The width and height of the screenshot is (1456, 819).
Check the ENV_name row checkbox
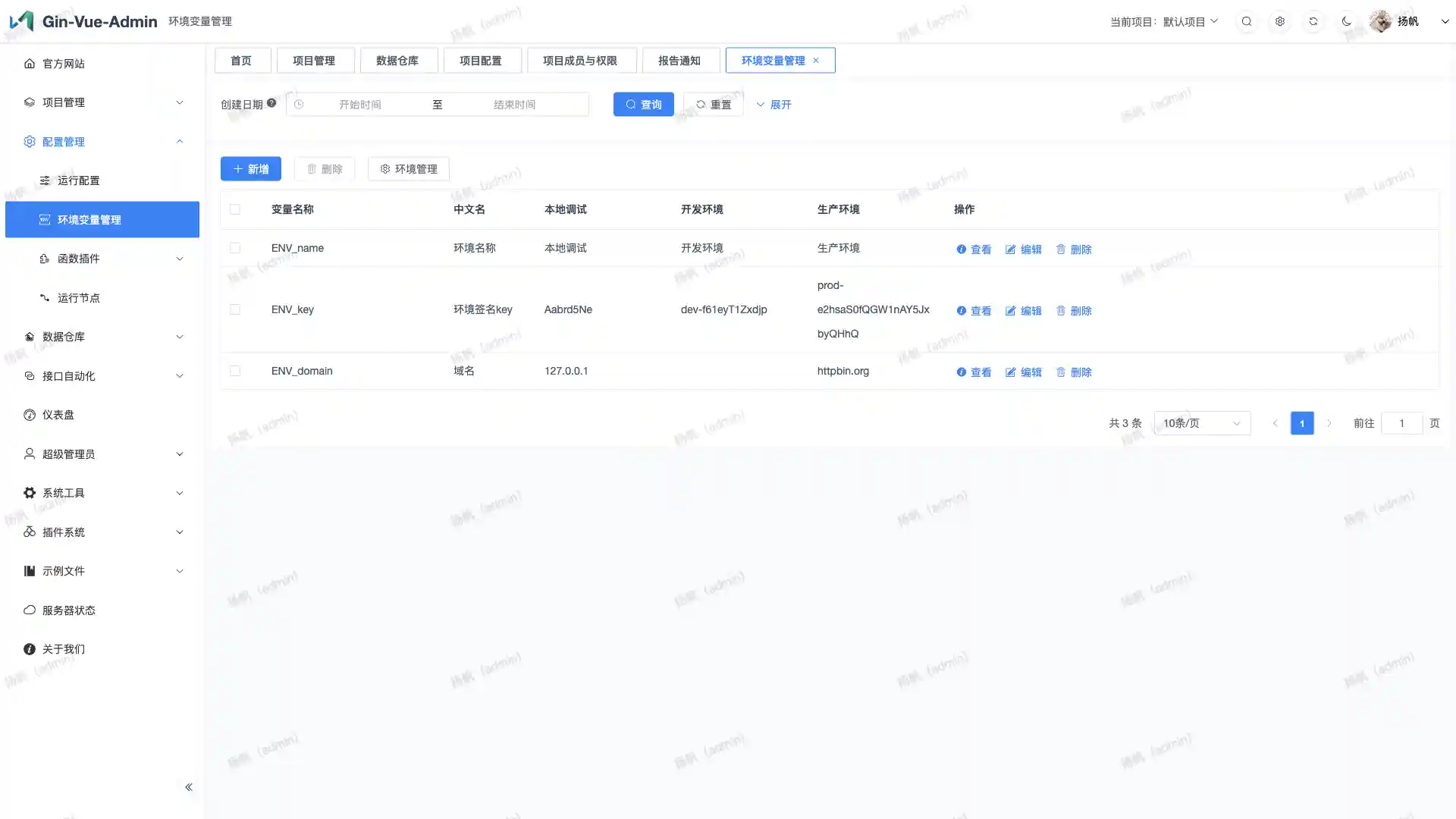pyautogui.click(x=235, y=248)
